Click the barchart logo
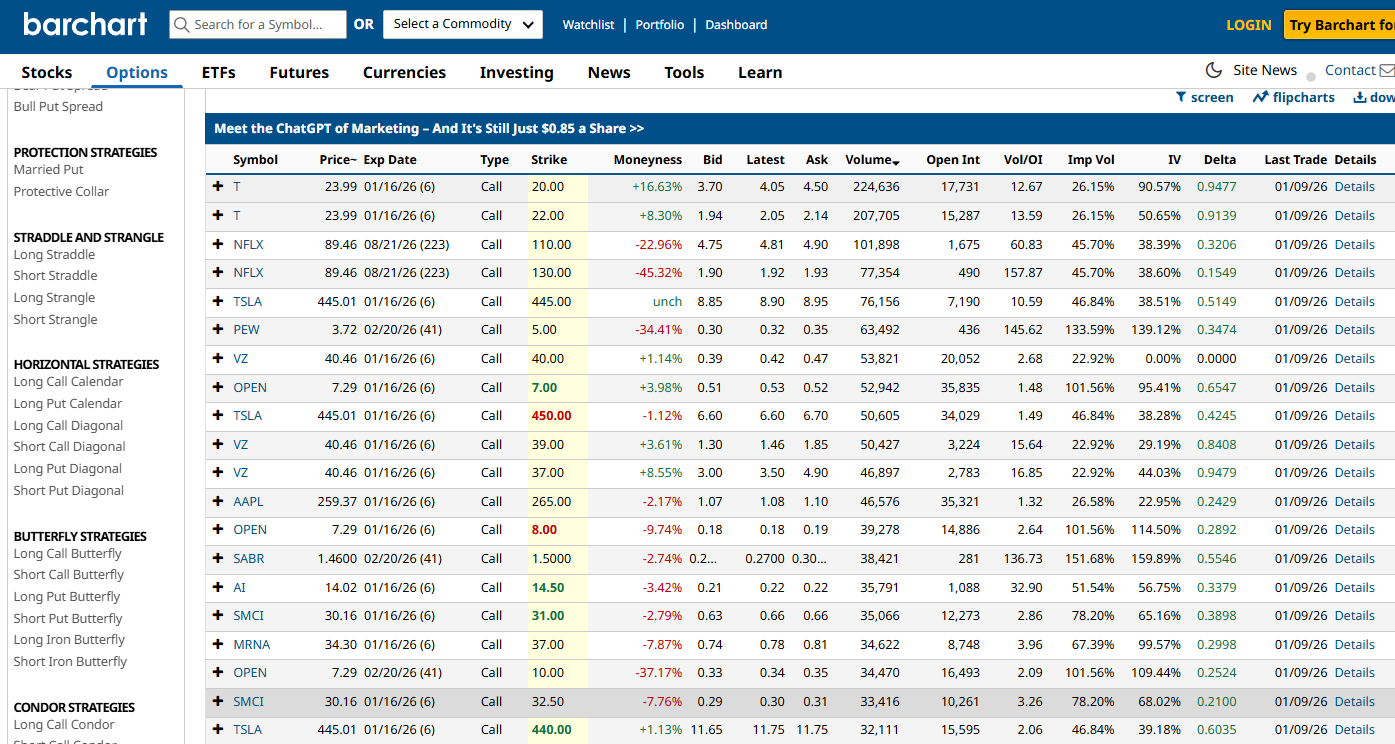This screenshot has height=744, width=1395. coord(85,24)
